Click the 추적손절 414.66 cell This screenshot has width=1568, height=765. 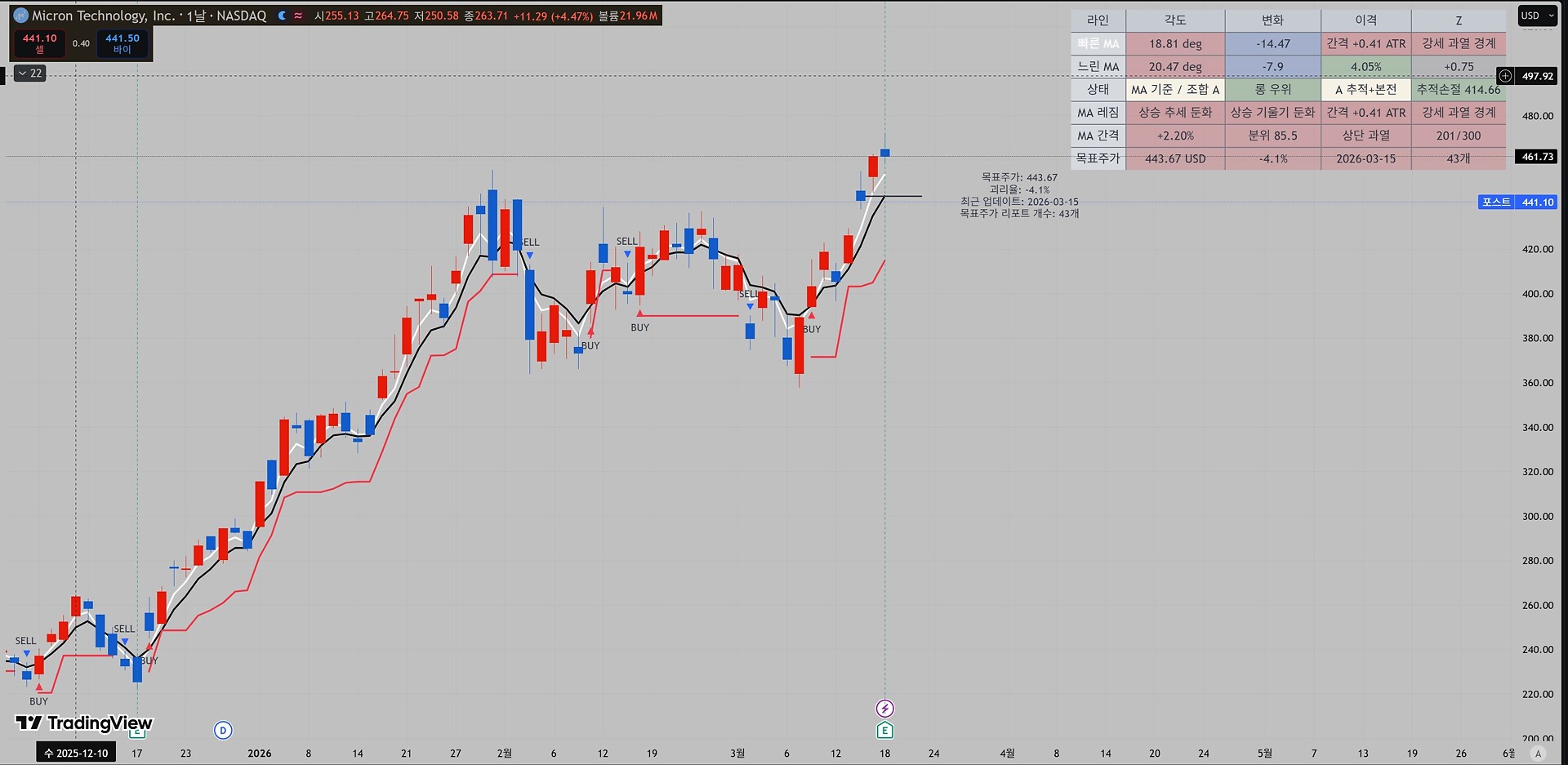[1459, 89]
